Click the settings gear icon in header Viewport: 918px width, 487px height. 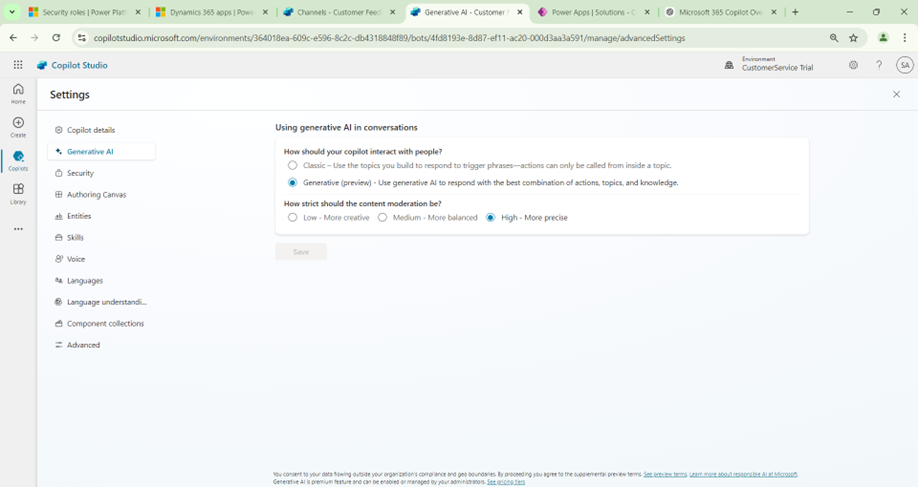853,65
